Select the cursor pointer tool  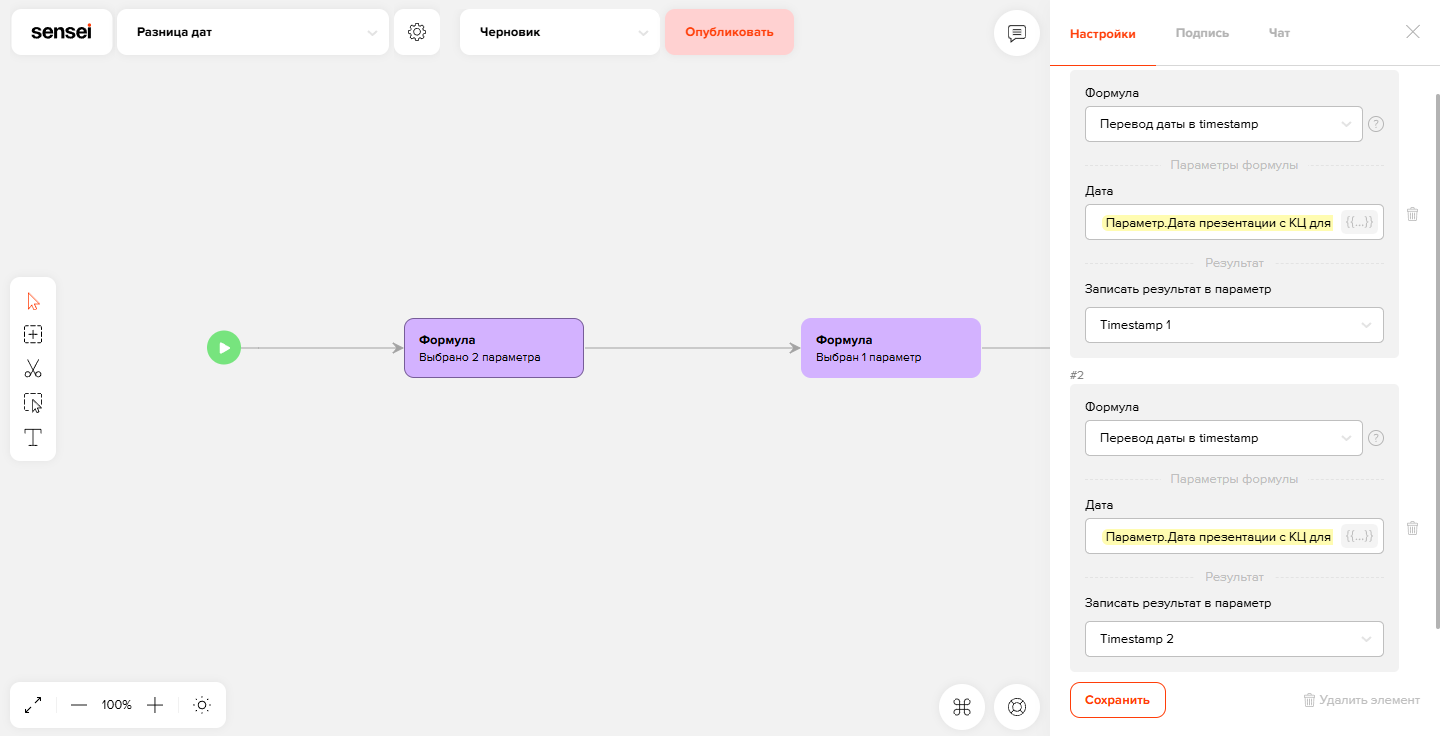33,301
